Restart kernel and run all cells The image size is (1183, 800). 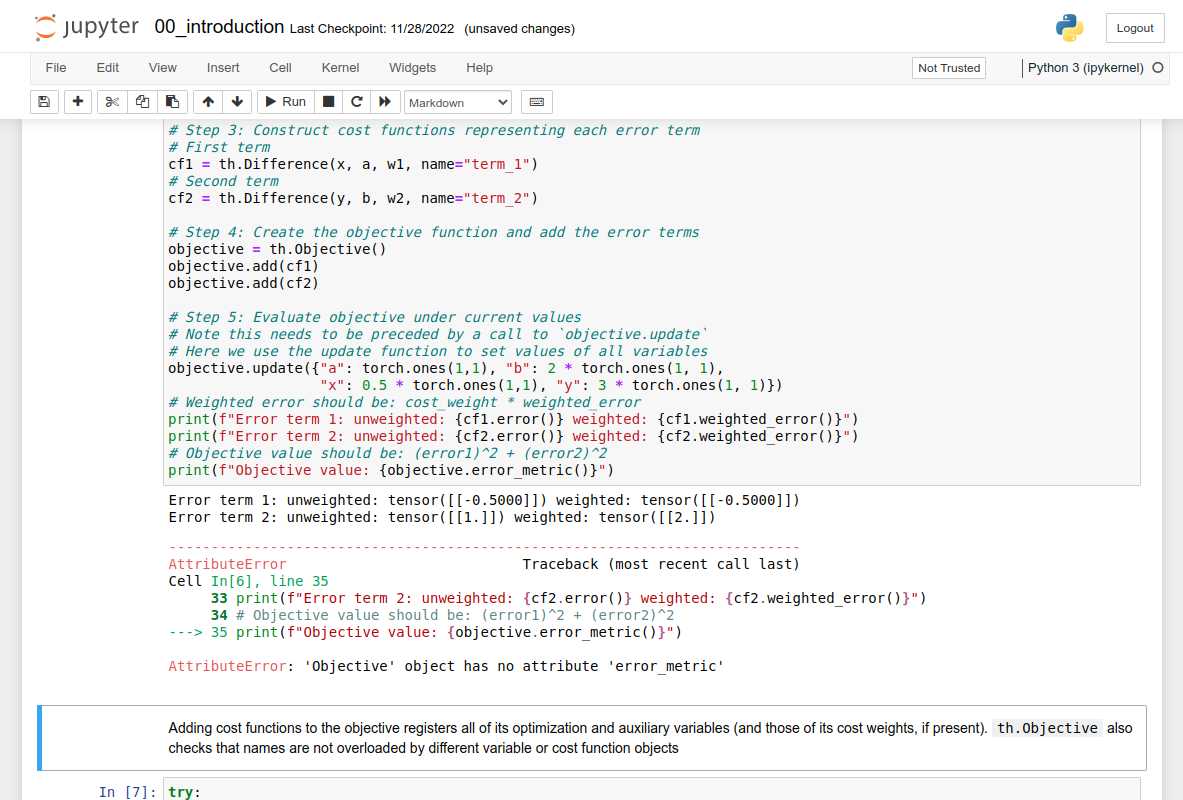click(x=383, y=101)
